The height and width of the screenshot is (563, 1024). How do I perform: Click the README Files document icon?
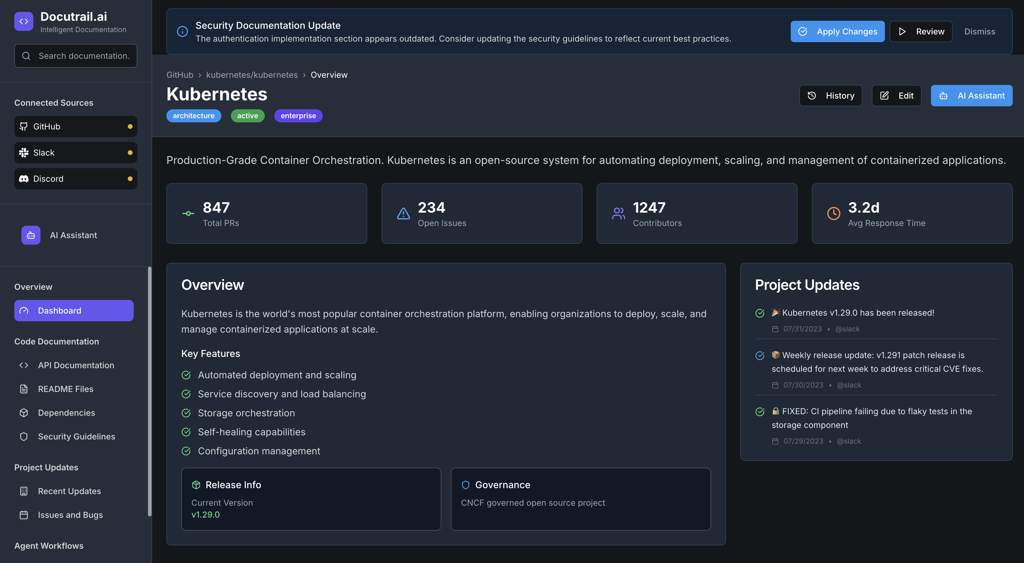click(24, 389)
